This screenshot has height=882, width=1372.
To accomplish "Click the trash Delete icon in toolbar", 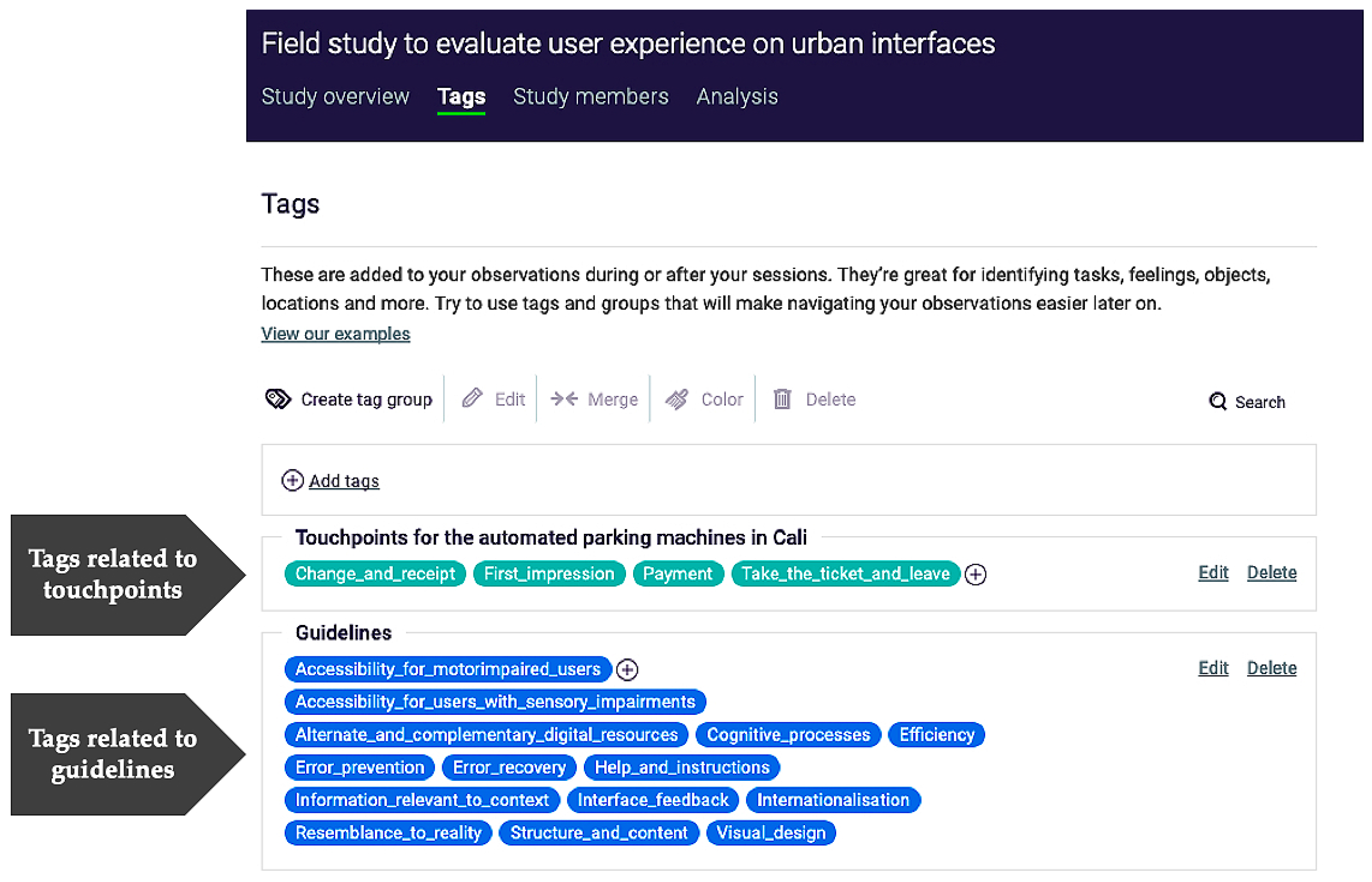I will coord(783,399).
